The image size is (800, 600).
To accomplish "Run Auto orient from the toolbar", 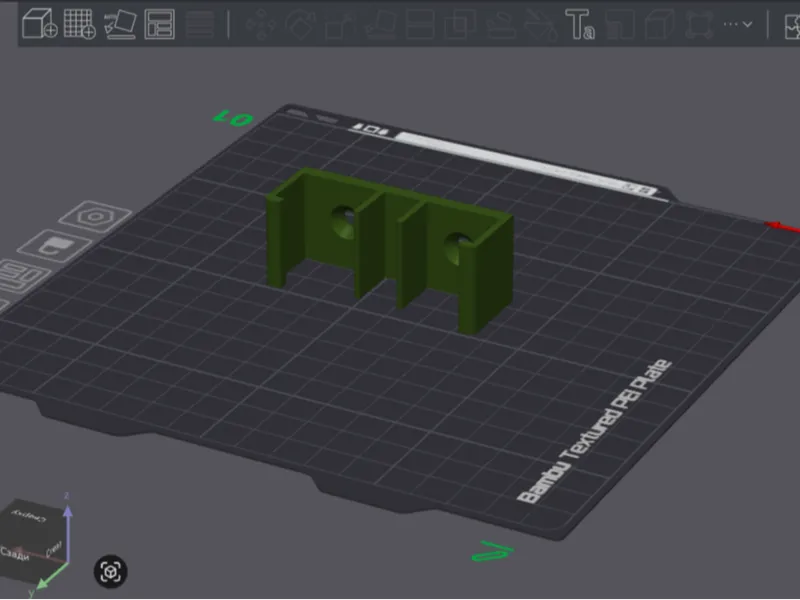I will tap(120, 23).
